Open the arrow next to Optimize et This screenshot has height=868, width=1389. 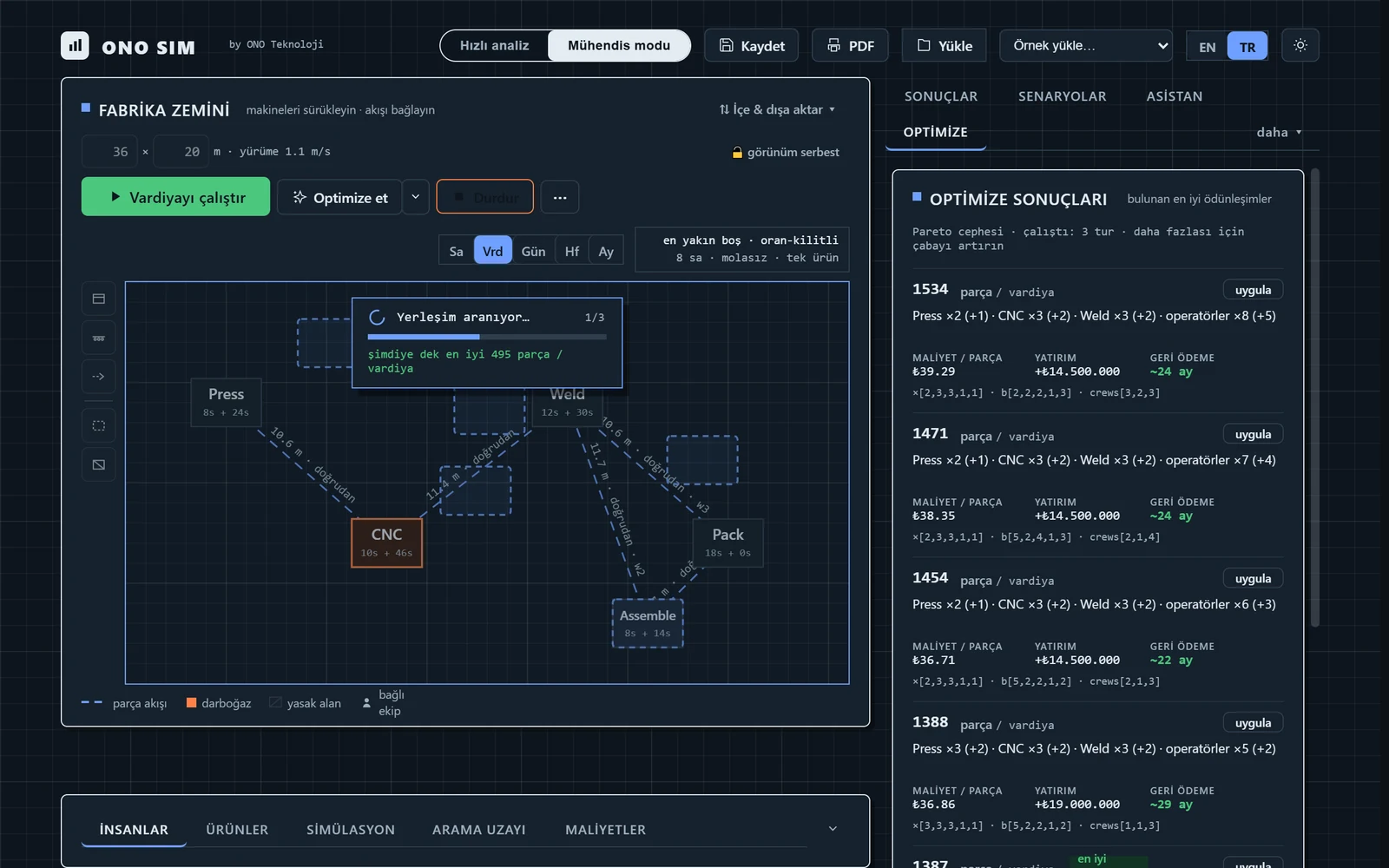(415, 197)
